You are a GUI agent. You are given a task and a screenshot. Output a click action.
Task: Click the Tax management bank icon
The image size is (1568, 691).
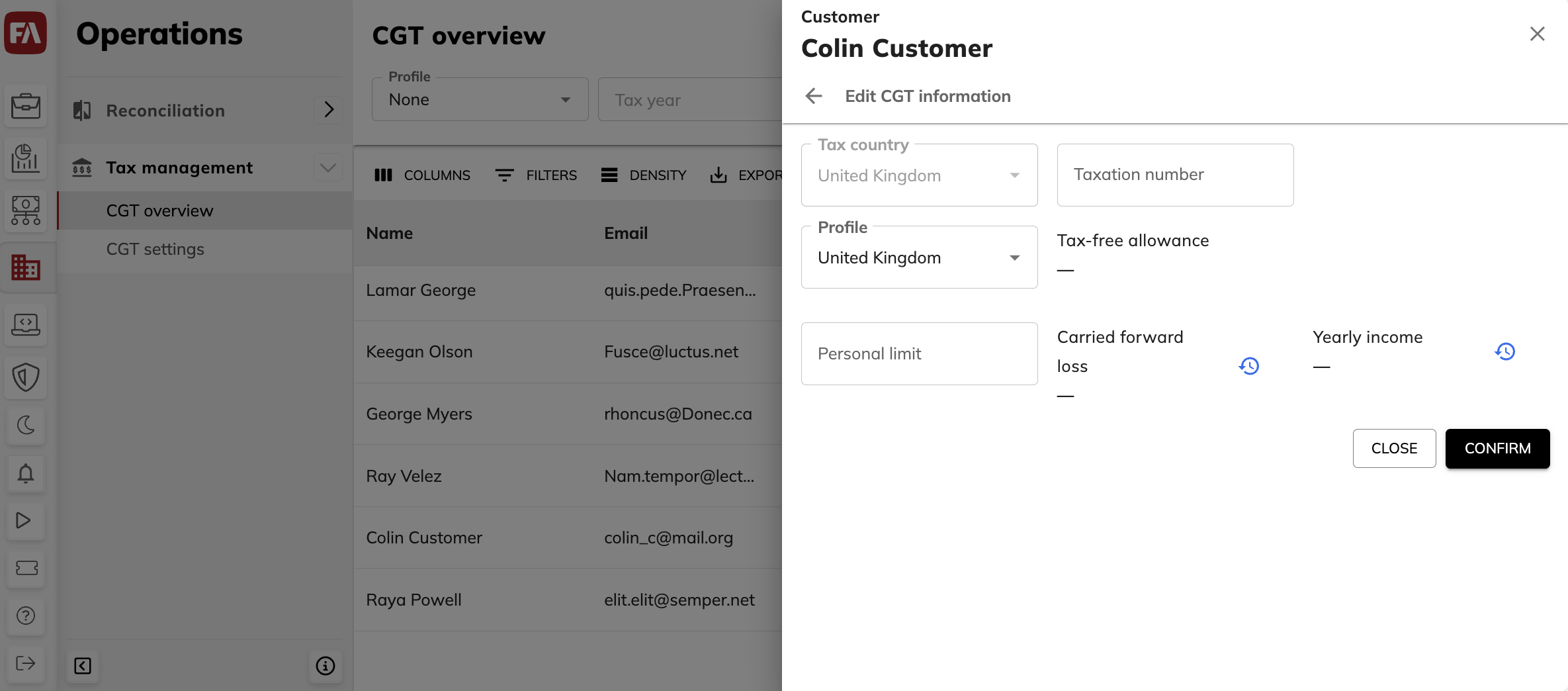82,167
